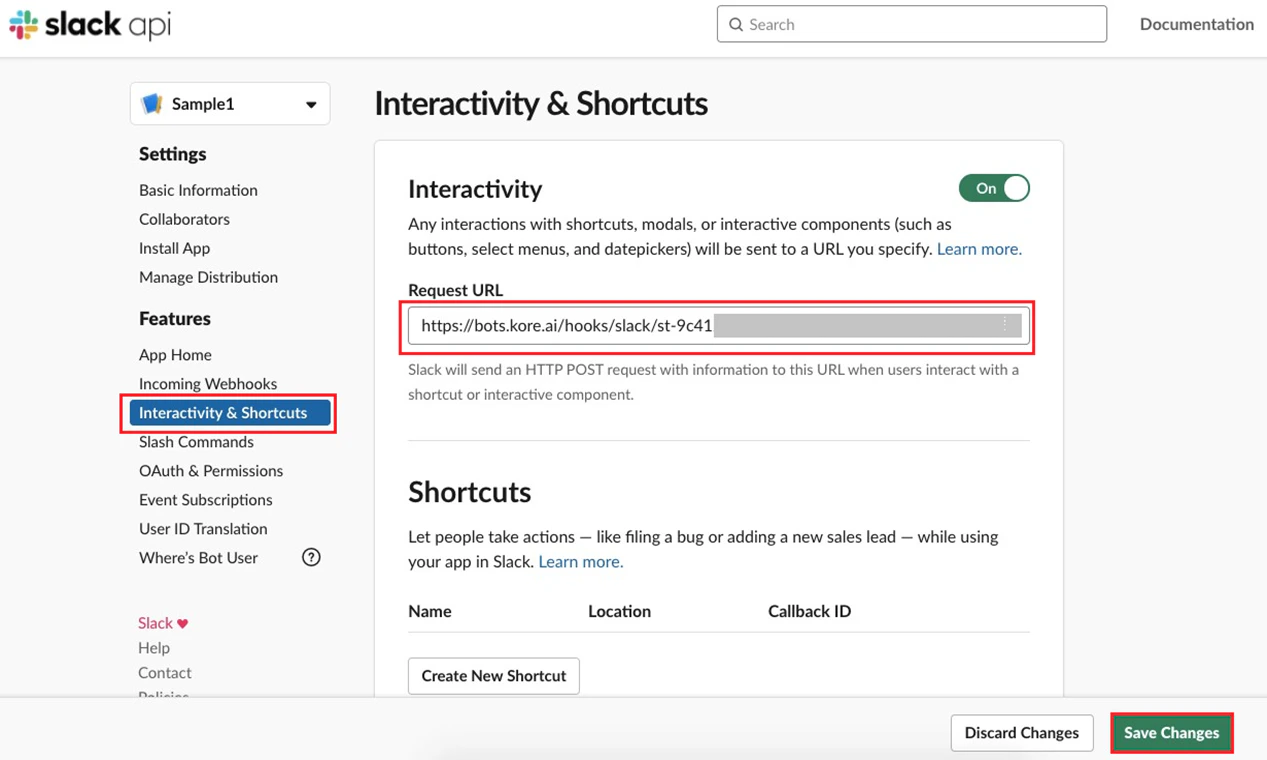Navigate to Event Subscriptions
This screenshot has width=1267, height=760.
[x=205, y=499]
